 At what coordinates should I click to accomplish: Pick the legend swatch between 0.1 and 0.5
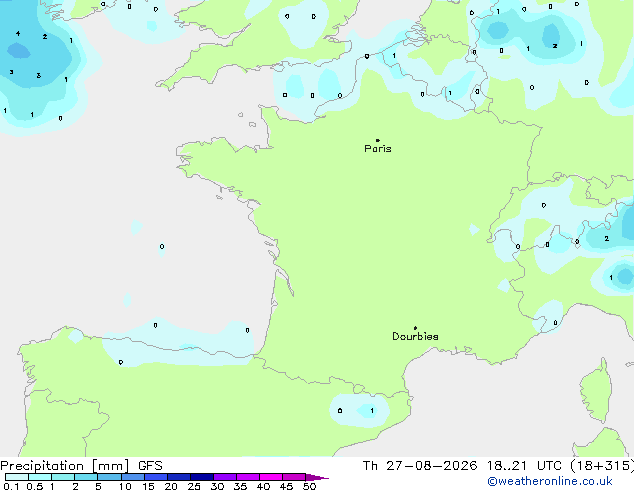pos(17,477)
